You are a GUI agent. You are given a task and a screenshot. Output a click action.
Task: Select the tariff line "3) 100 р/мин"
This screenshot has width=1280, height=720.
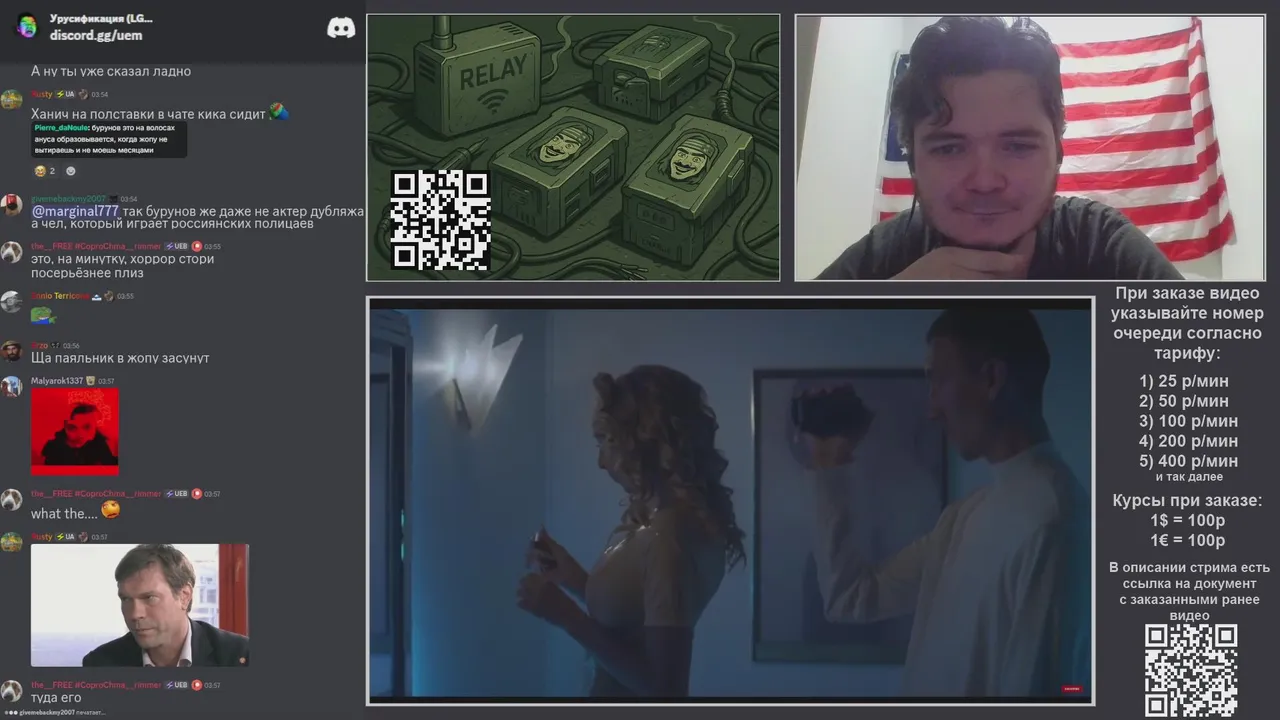[1188, 421]
